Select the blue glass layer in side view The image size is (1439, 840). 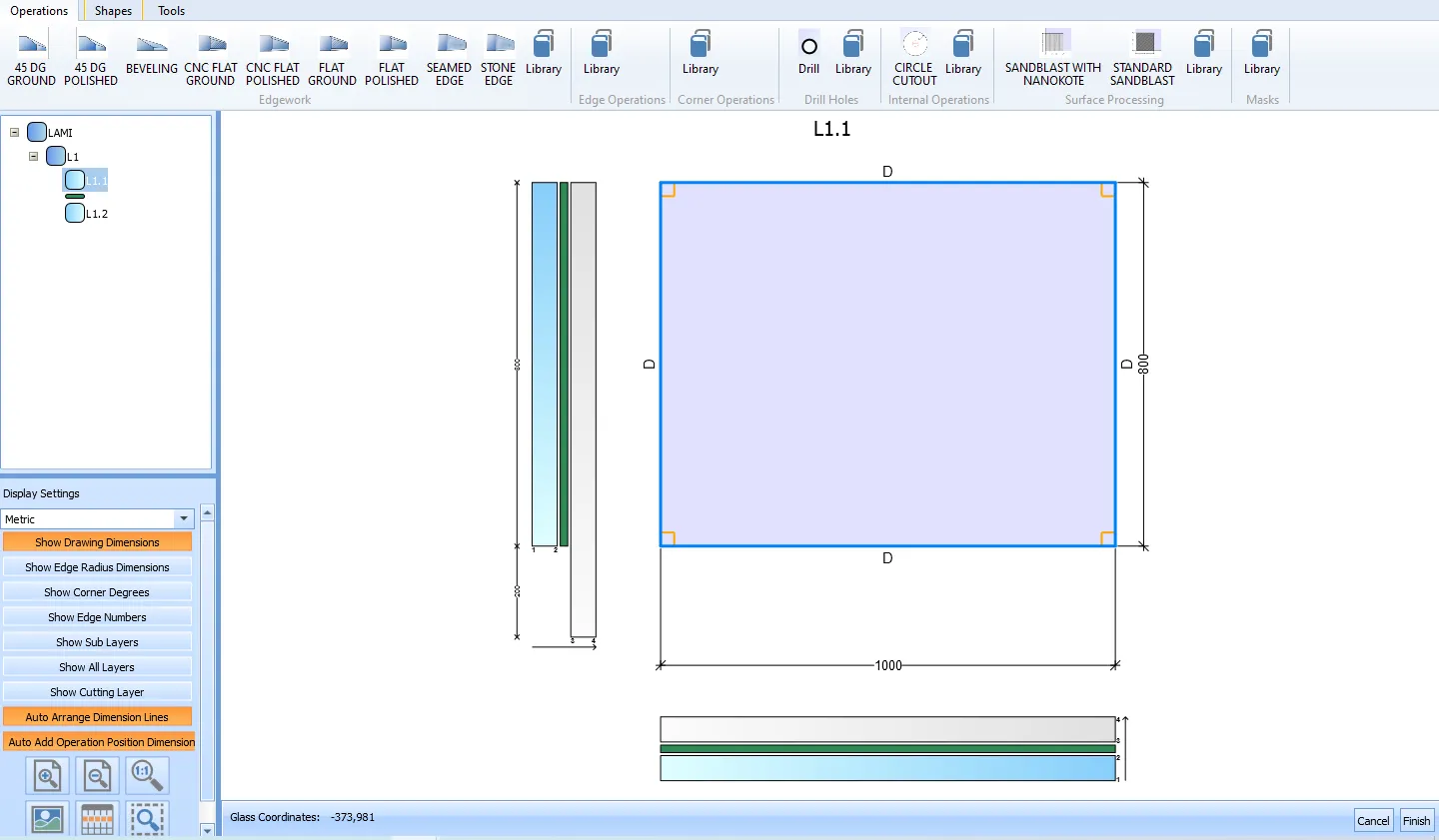(x=545, y=364)
